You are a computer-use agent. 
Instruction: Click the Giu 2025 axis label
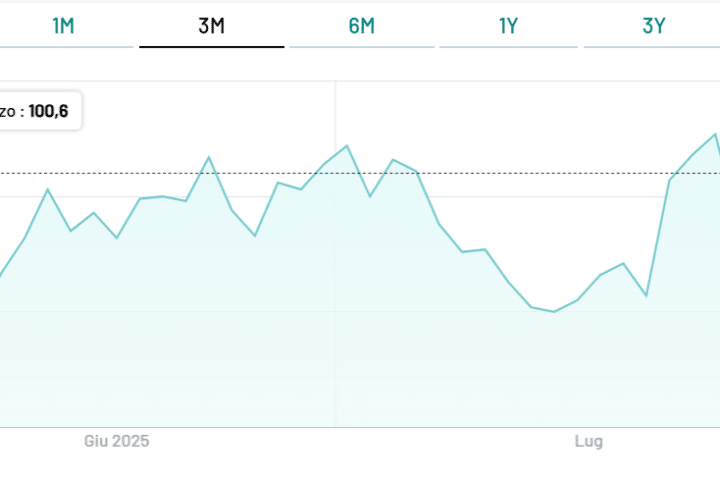(x=116, y=441)
